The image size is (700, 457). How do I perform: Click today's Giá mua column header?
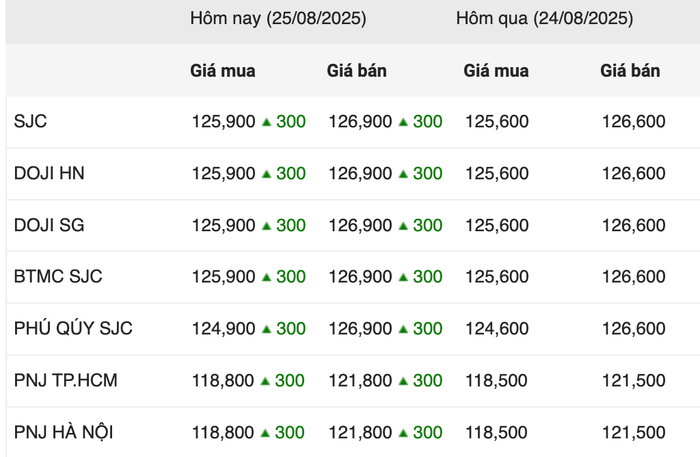(223, 71)
